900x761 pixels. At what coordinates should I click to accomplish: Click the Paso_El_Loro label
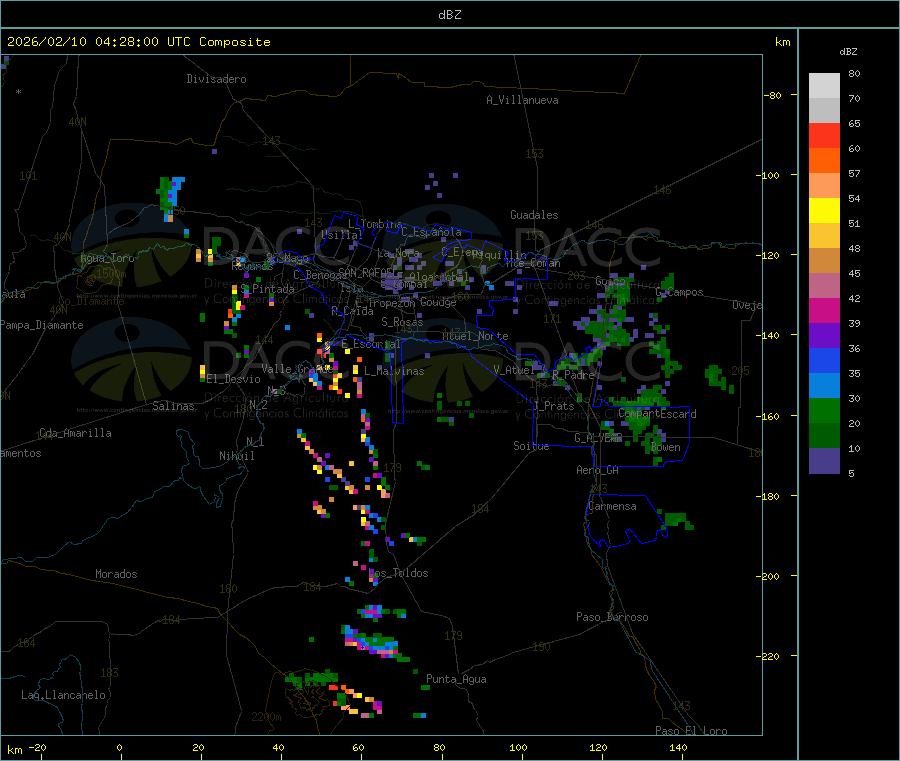click(691, 731)
